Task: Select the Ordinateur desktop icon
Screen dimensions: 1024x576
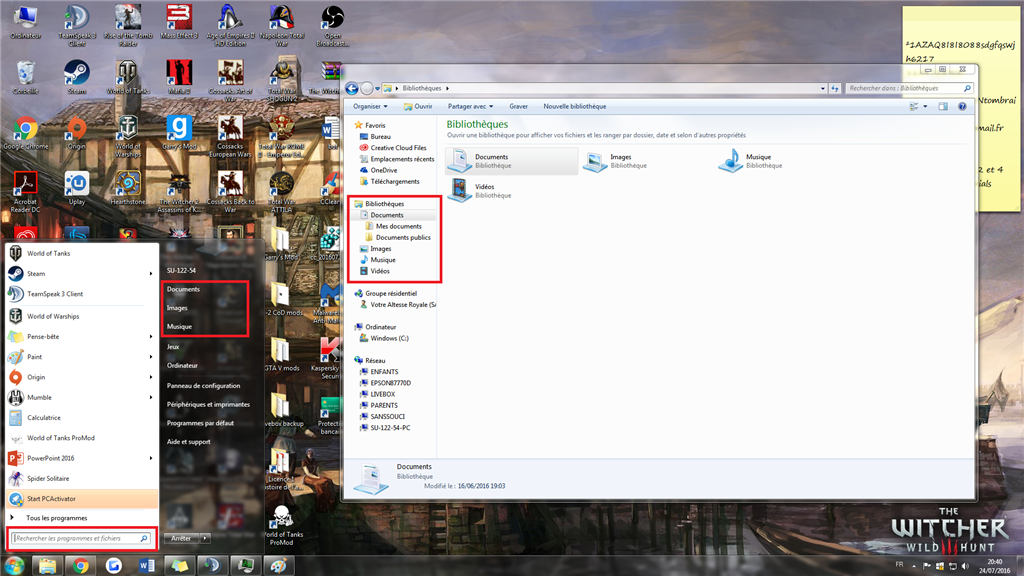Action: coord(25,22)
